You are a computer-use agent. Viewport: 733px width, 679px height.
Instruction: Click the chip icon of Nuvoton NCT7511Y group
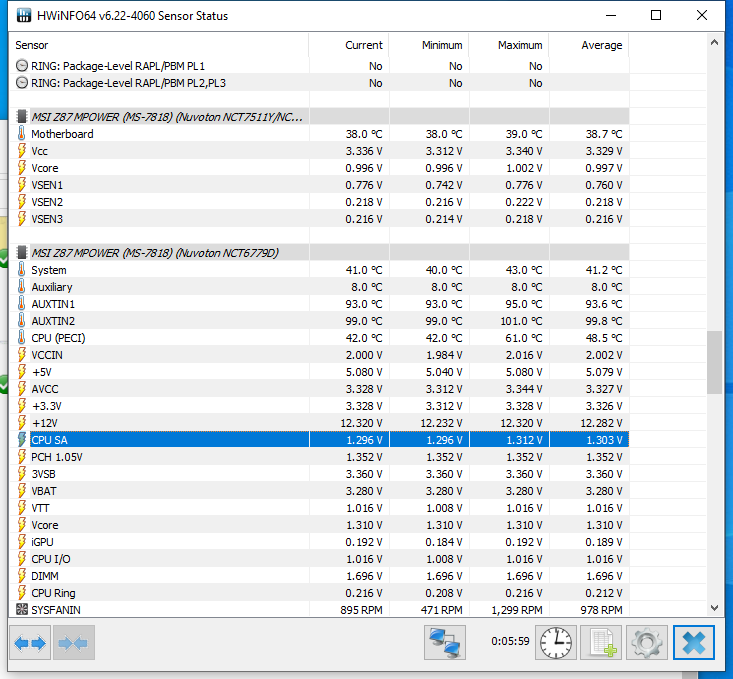pos(22,117)
